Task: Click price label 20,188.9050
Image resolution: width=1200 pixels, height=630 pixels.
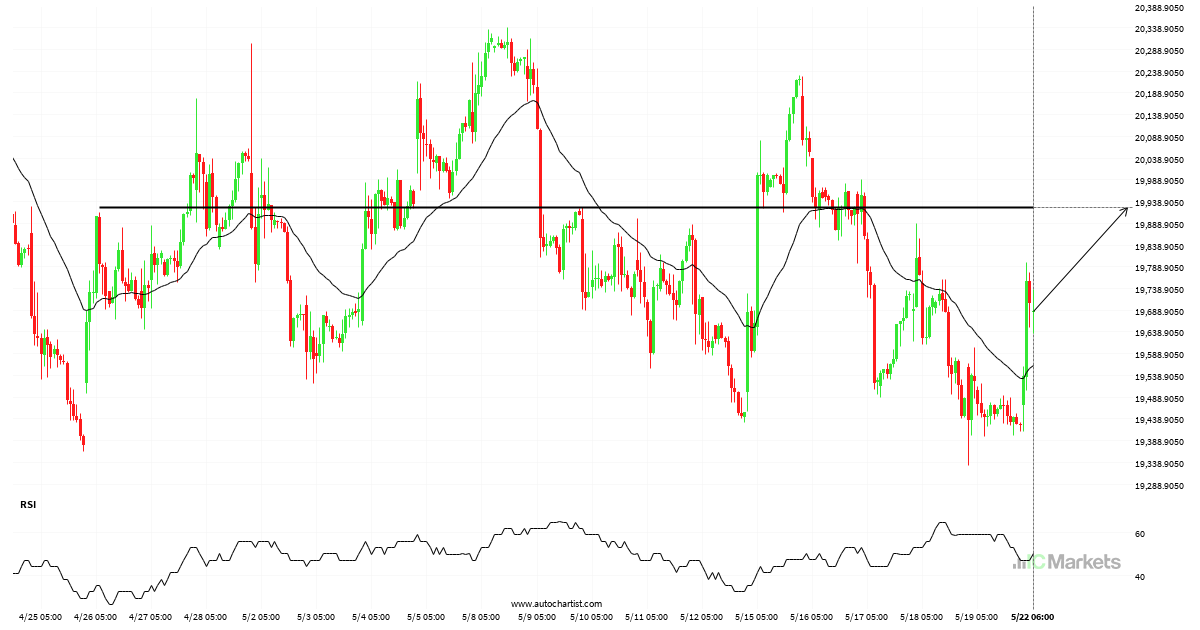Action: pos(1161,95)
